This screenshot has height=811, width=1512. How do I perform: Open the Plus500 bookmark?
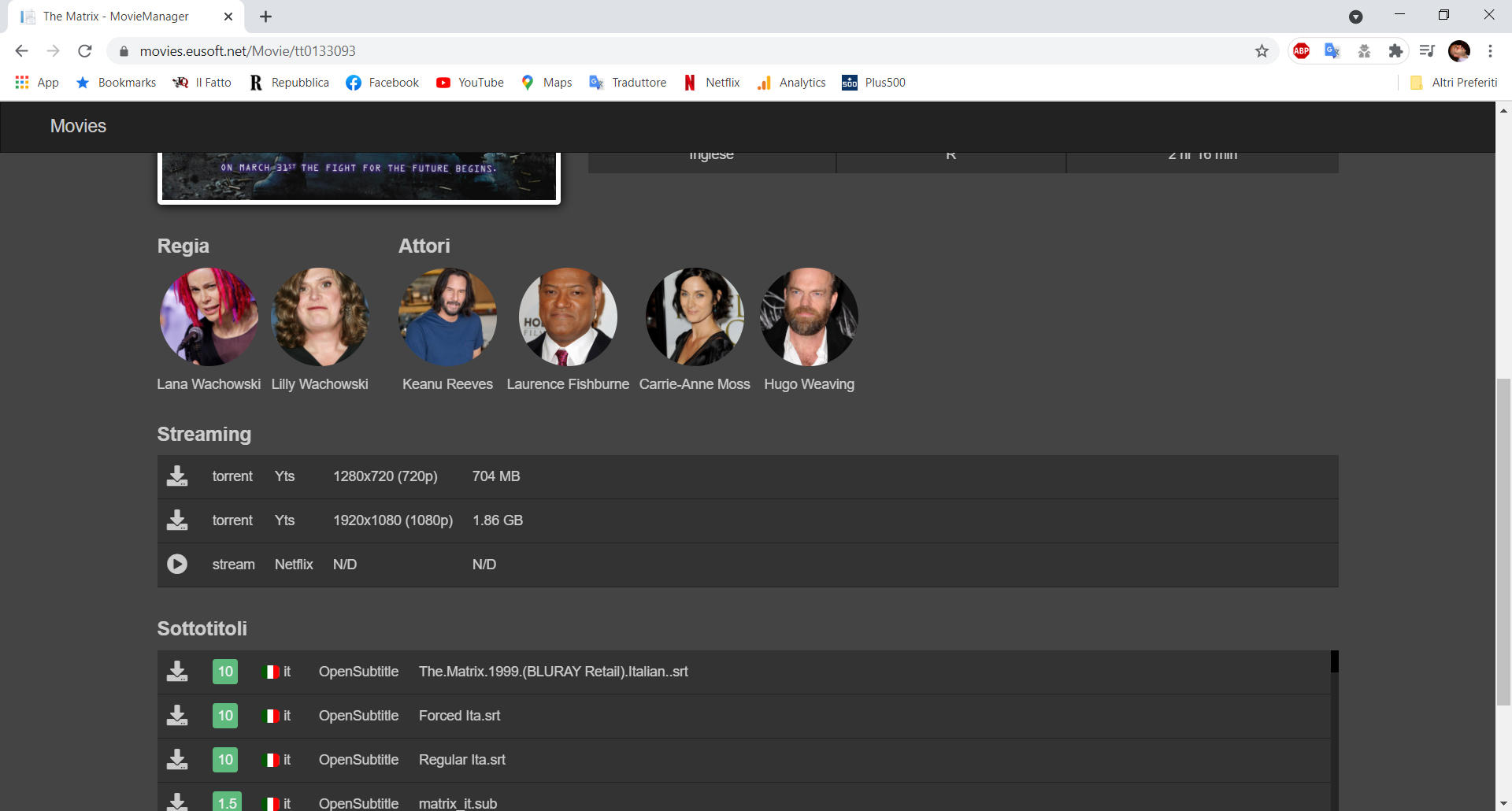873,83
